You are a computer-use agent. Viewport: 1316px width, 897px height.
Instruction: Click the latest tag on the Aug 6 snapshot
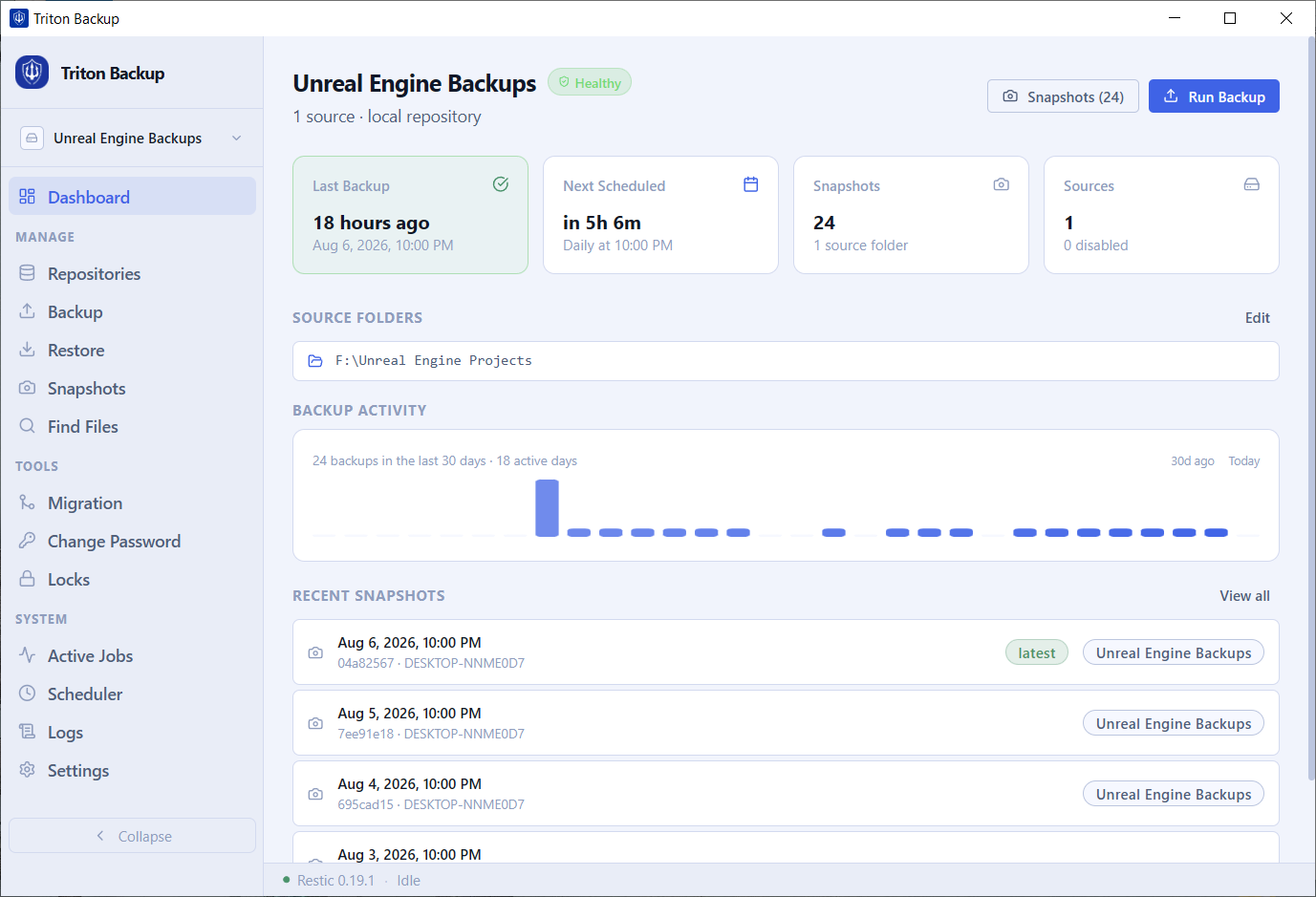[x=1037, y=652]
